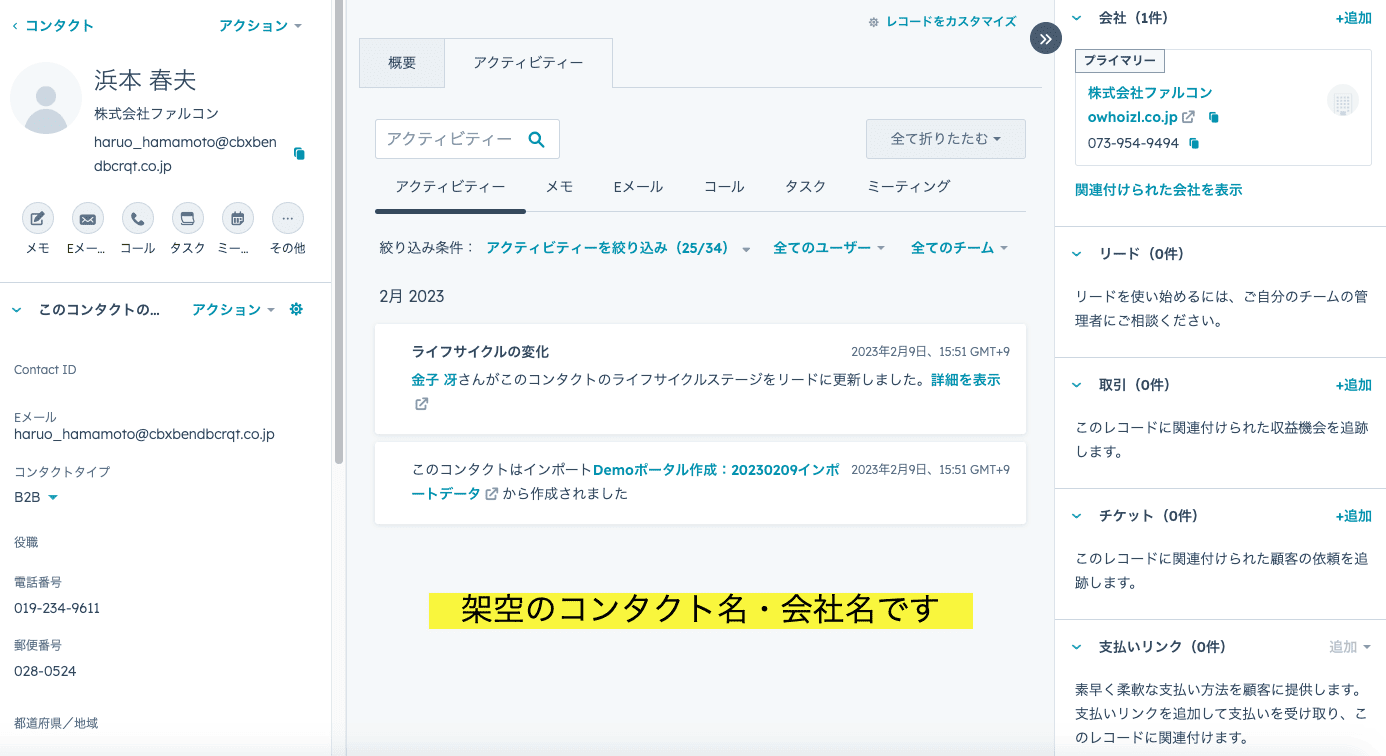
Task: Switch to the ミーティング sub-tab
Action: (x=908, y=187)
